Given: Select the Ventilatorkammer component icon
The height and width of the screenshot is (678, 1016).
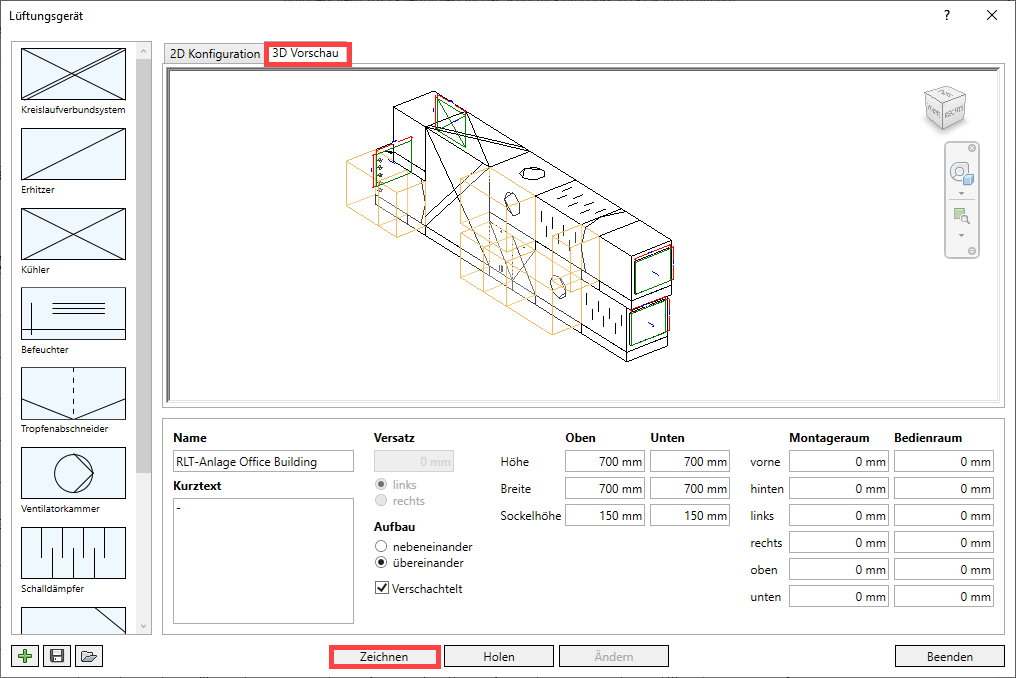Looking at the screenshot, I should tap(73, 473).
